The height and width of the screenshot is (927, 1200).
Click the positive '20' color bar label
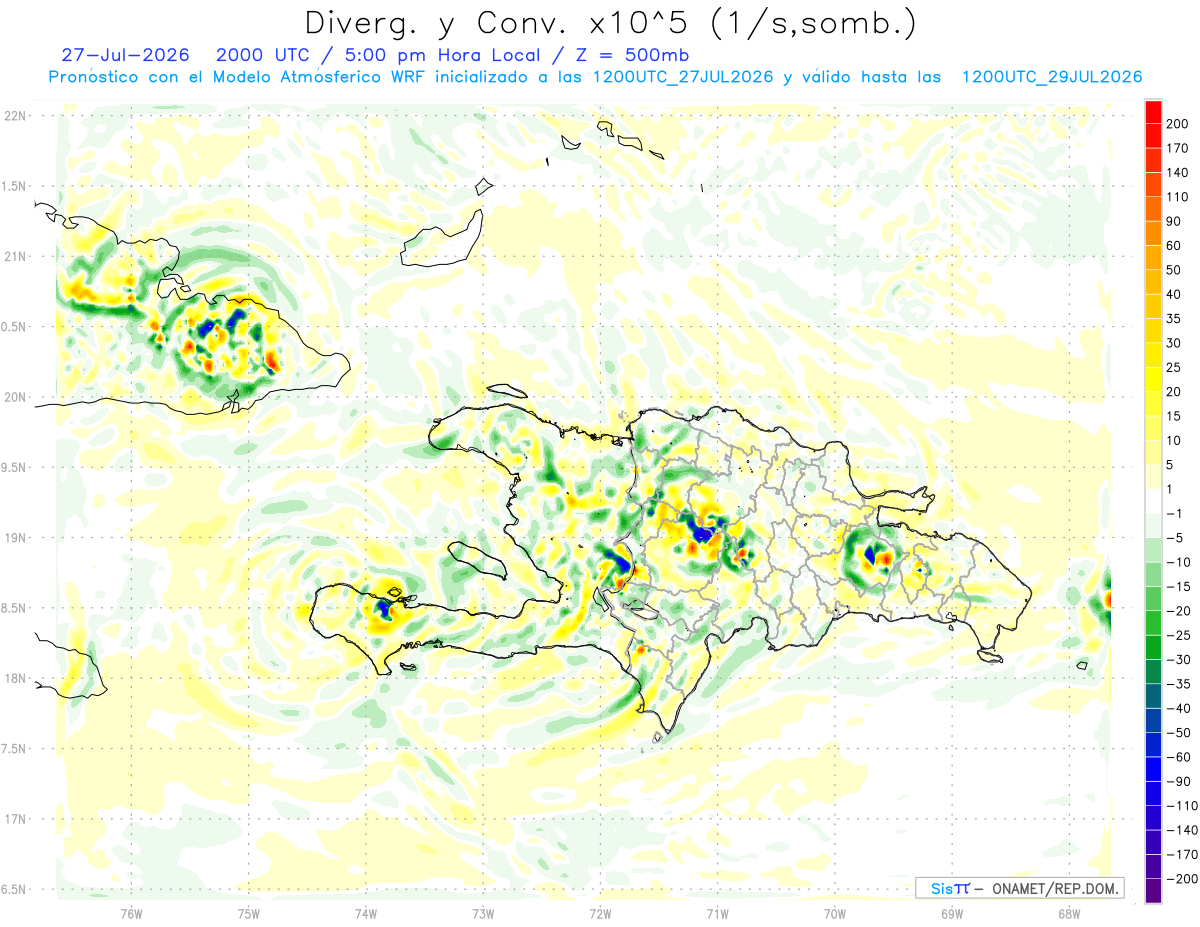pos(1174,391)
